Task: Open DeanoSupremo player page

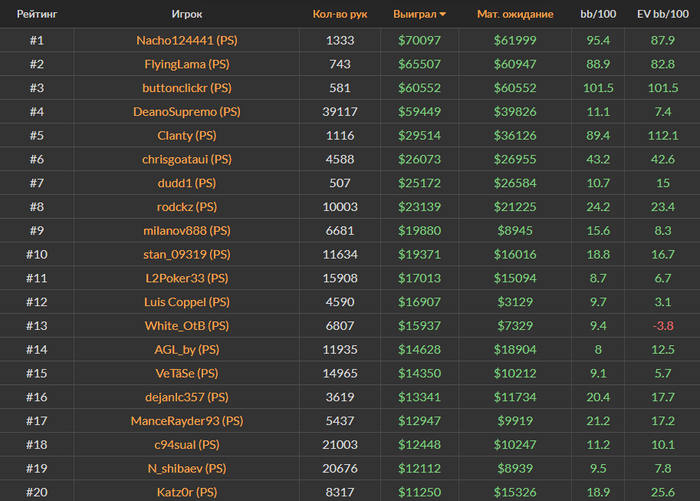Action: pyautogui.click(x=187, y=112)
